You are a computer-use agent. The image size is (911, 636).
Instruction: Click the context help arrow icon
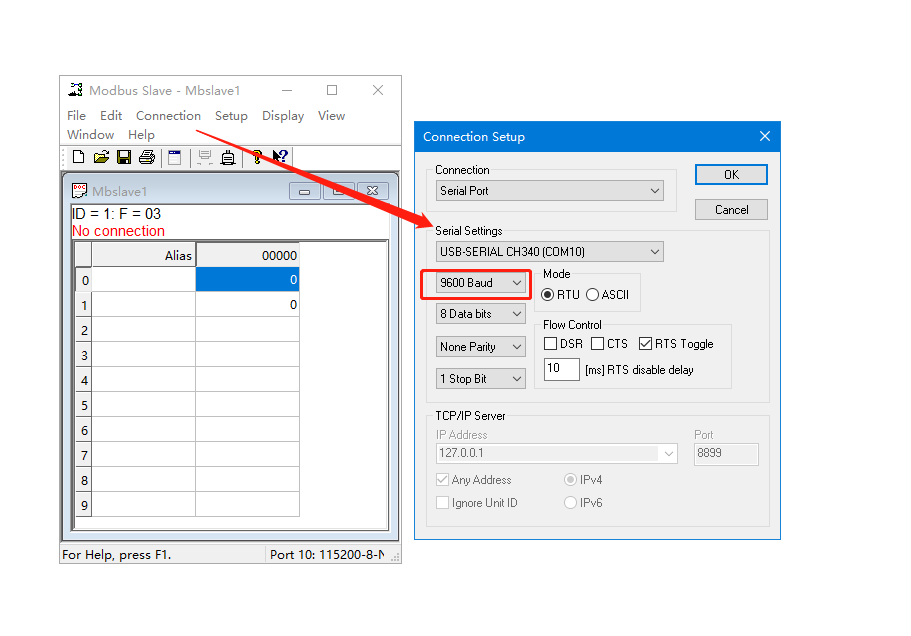[x=280, y=157]
